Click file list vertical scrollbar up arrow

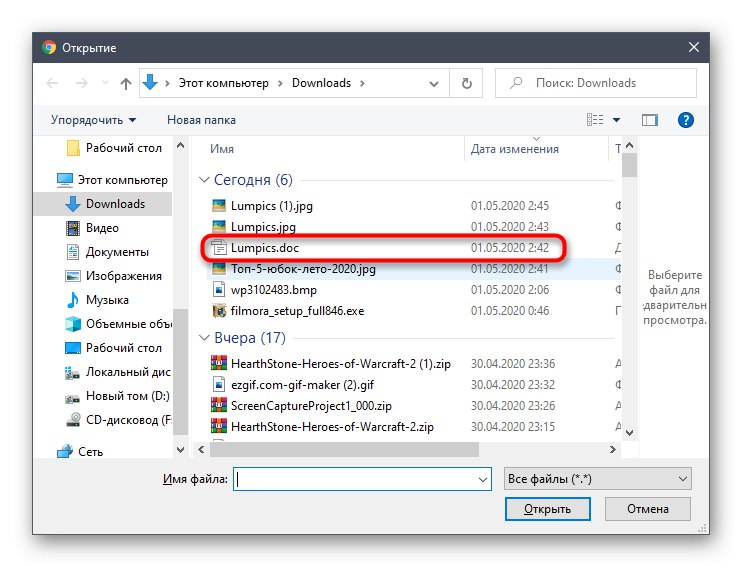629,146
